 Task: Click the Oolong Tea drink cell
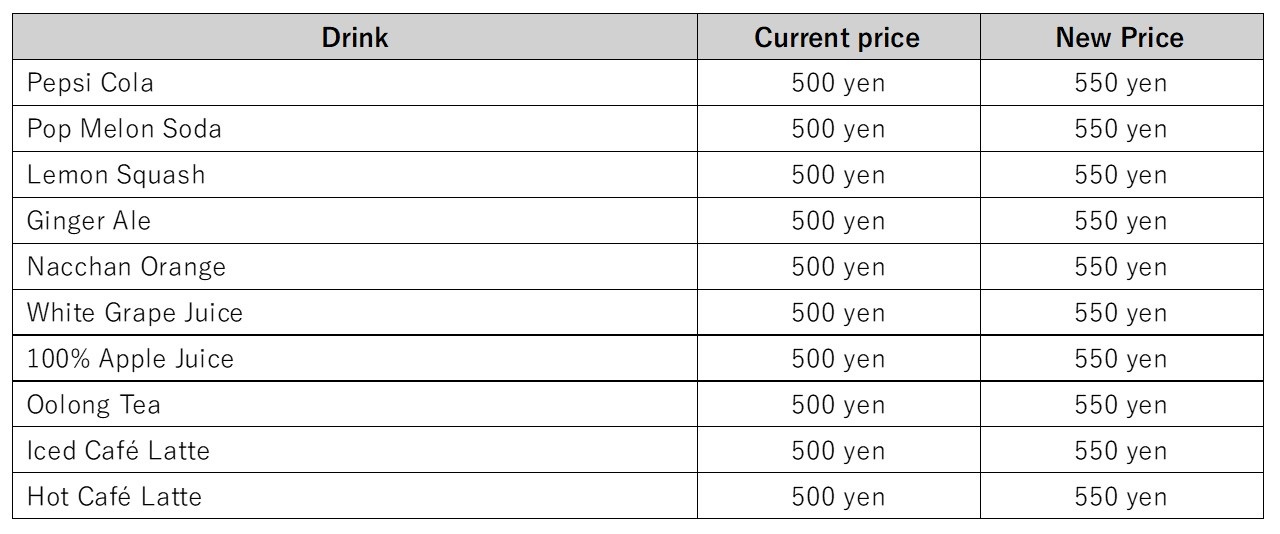coord(94,405)
